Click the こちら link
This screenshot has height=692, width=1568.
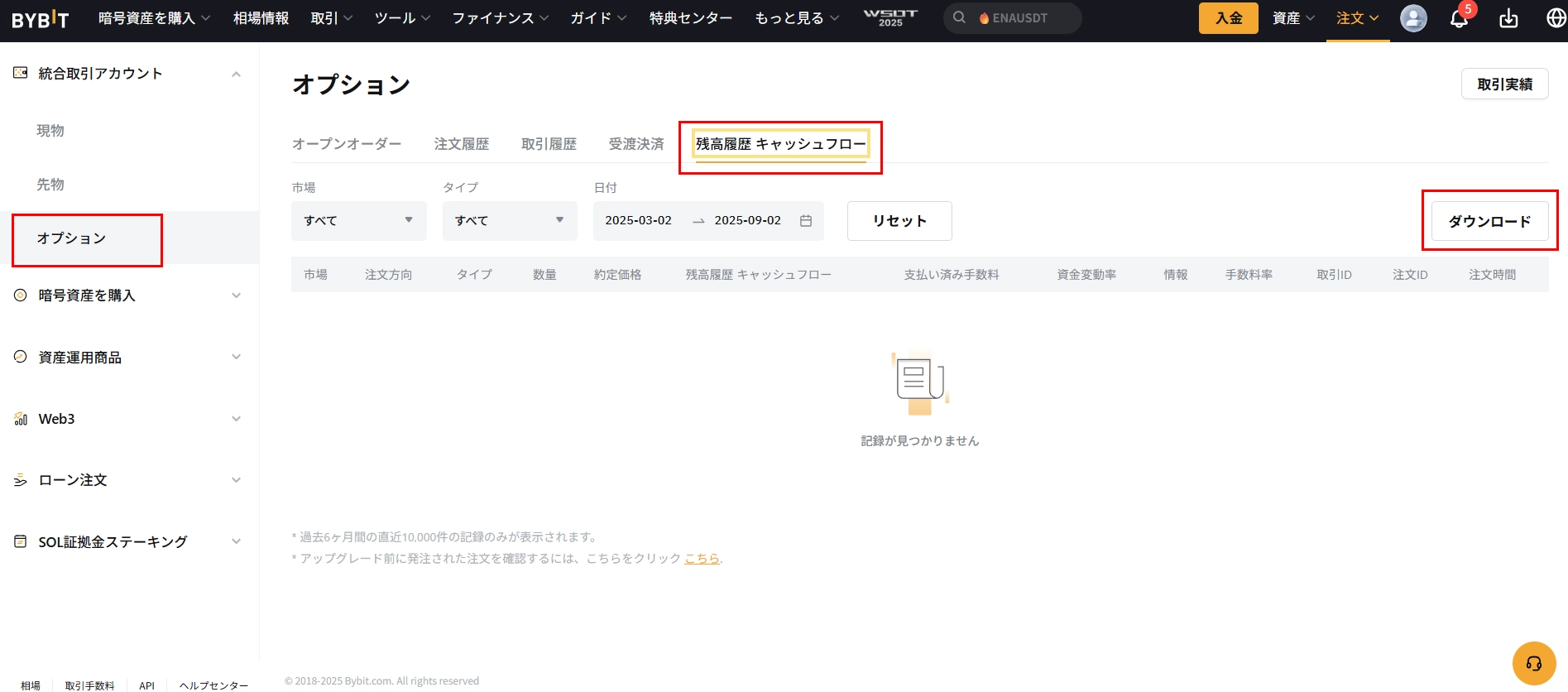(x=702, y=559)
